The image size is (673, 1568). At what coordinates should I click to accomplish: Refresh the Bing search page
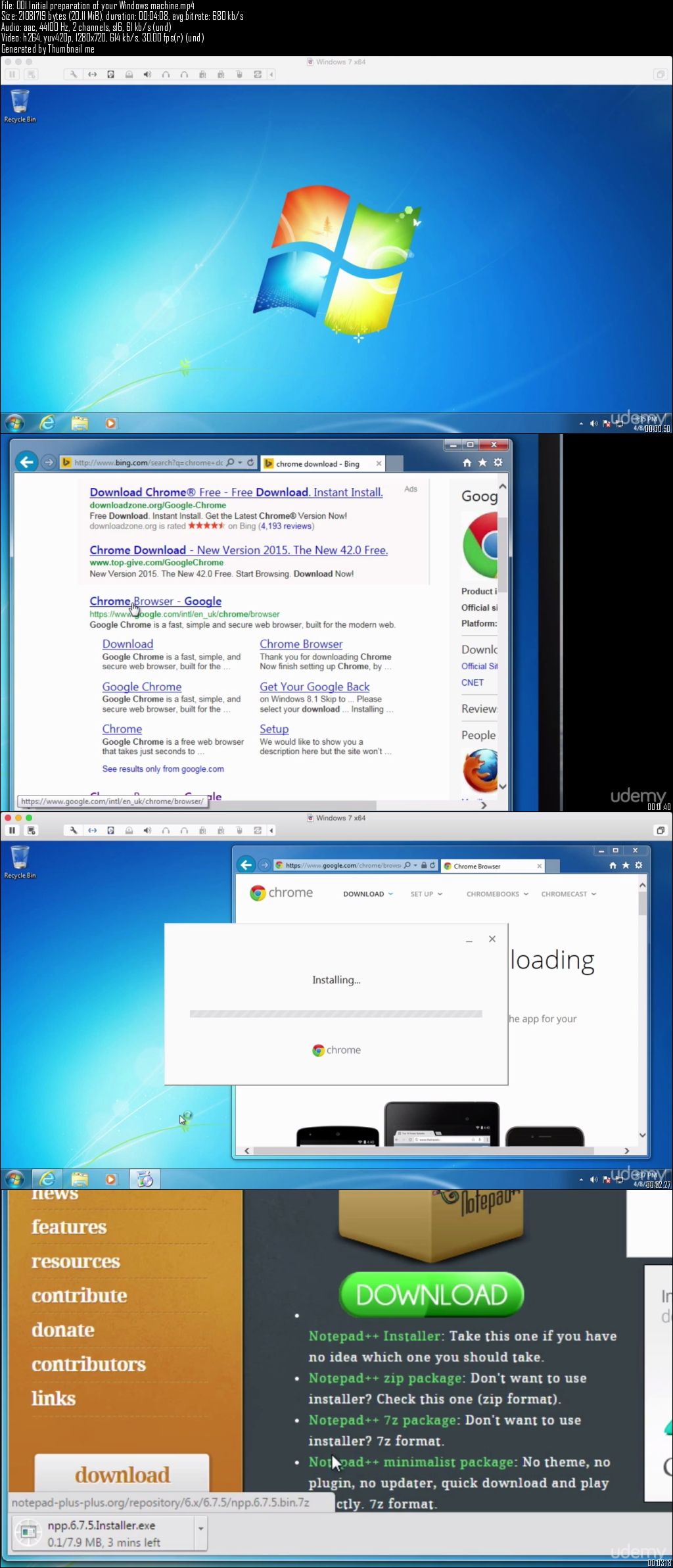click(250, 463)
